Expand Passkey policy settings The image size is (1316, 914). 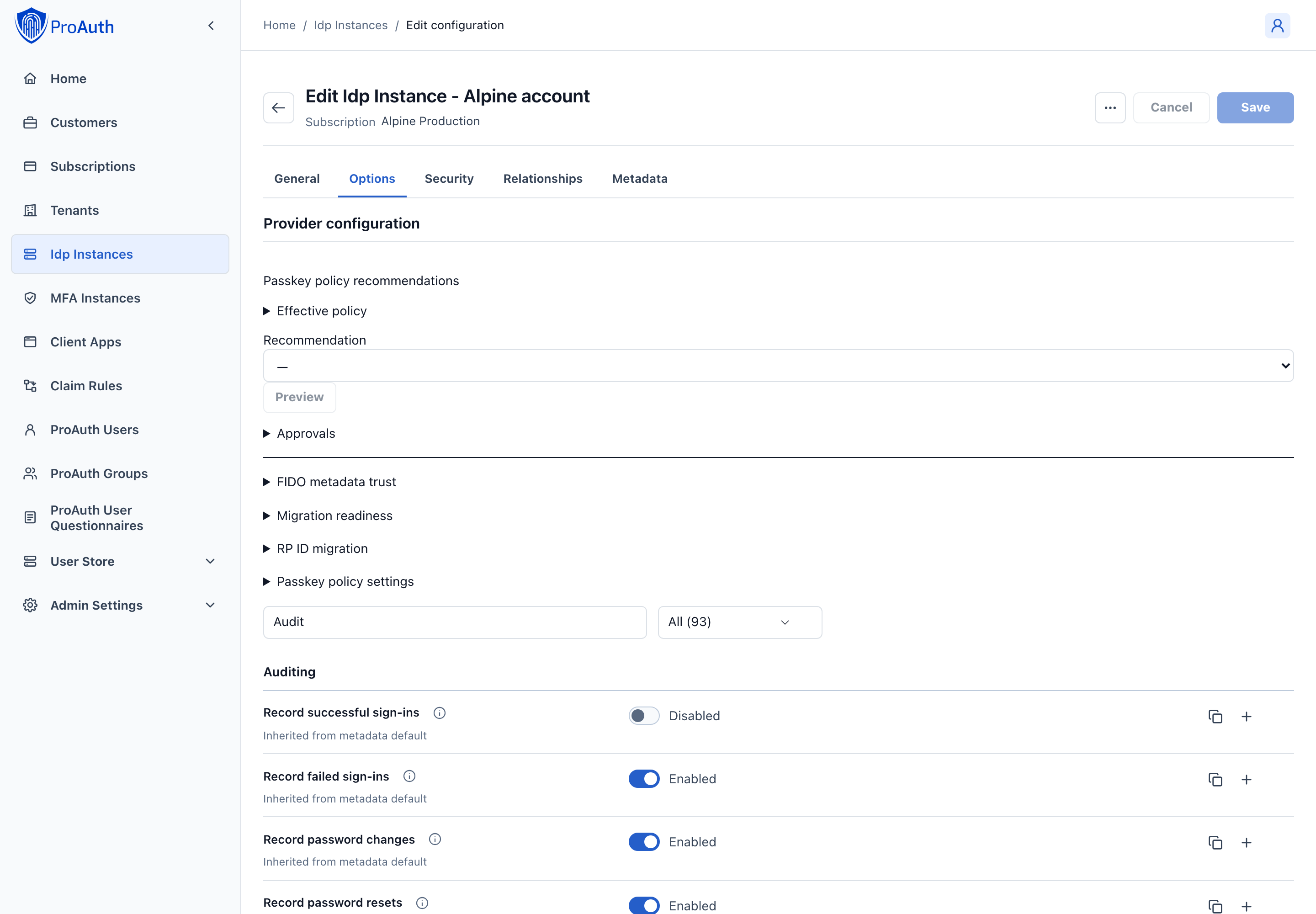tap(339, 582)
